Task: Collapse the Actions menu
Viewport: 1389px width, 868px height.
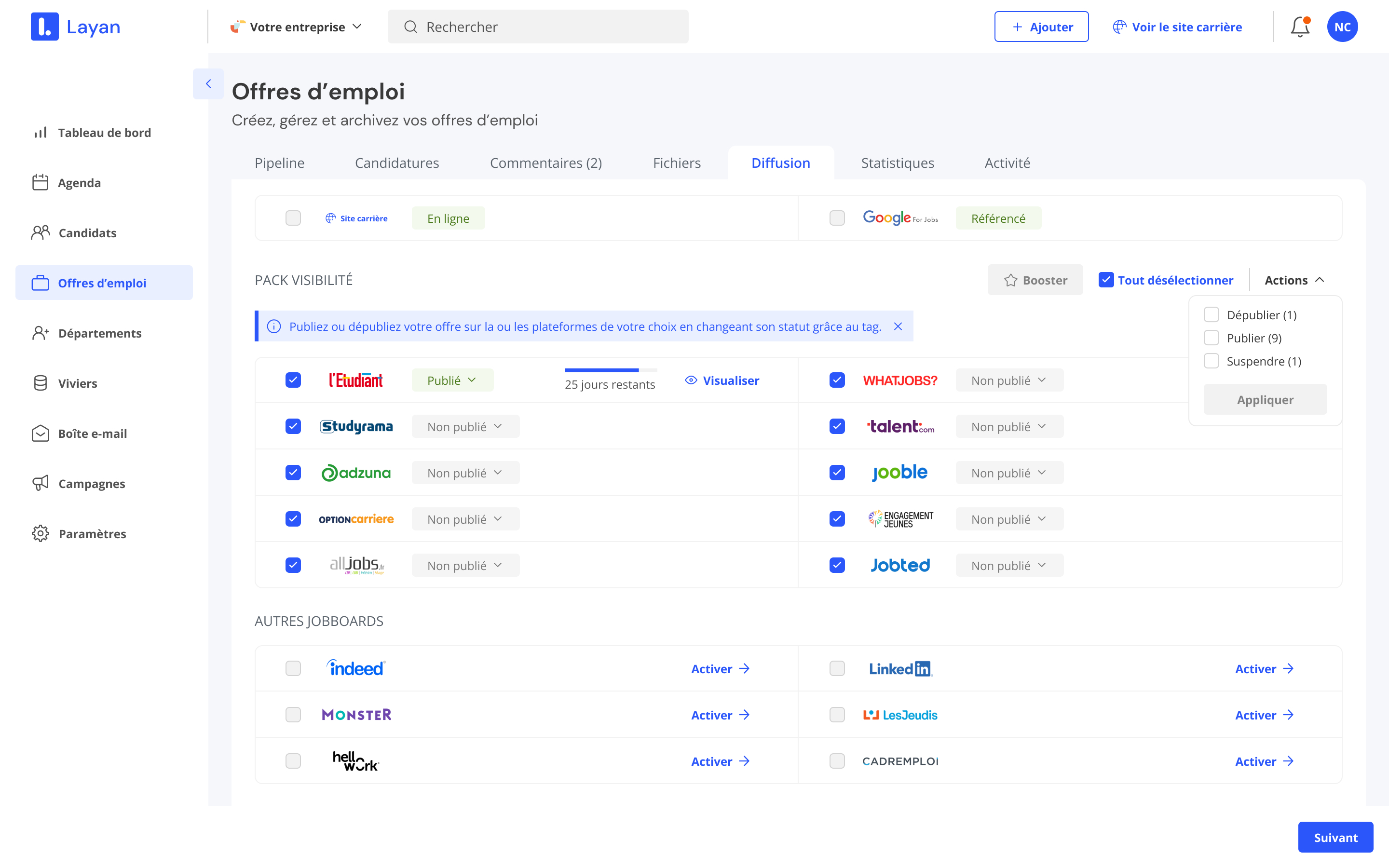Action: tap(1294, 280)
